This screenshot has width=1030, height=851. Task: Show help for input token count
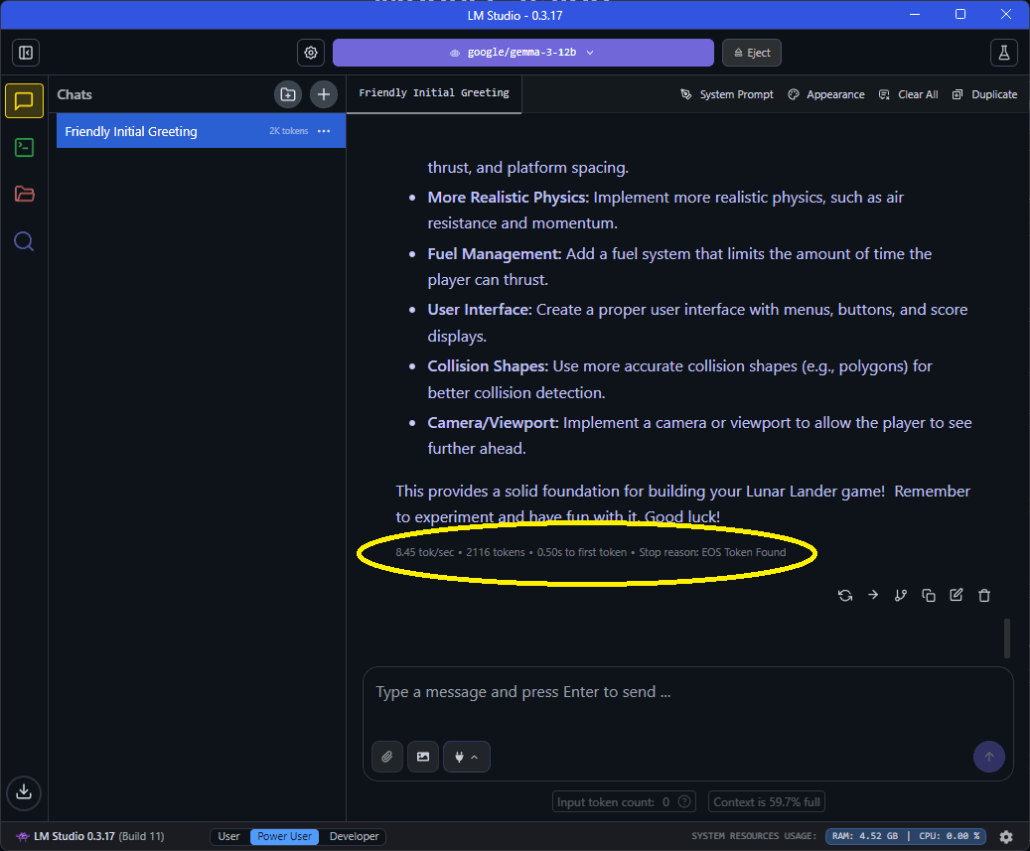[684, 802]
